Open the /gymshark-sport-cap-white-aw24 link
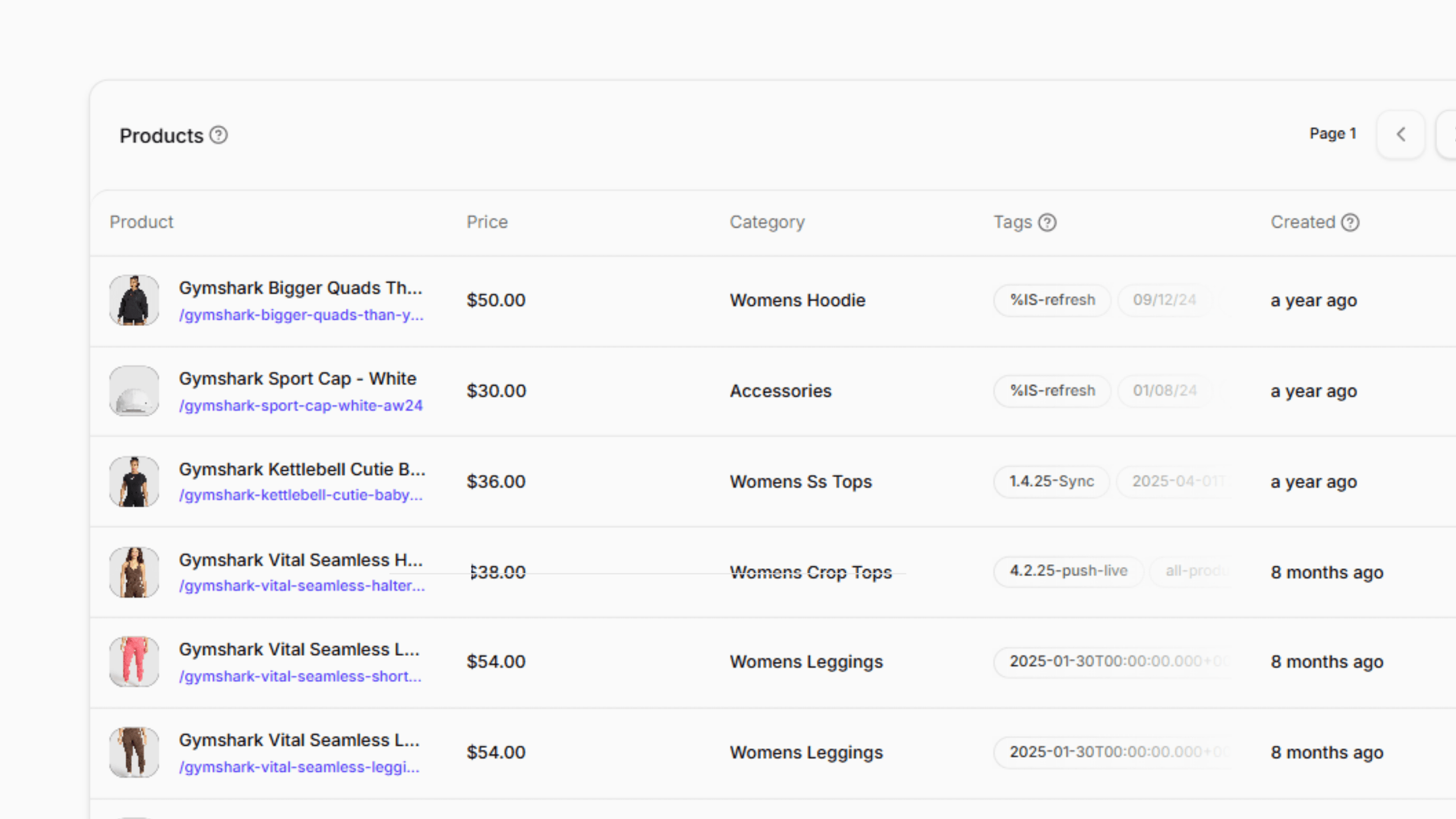 tap(301, 406)
